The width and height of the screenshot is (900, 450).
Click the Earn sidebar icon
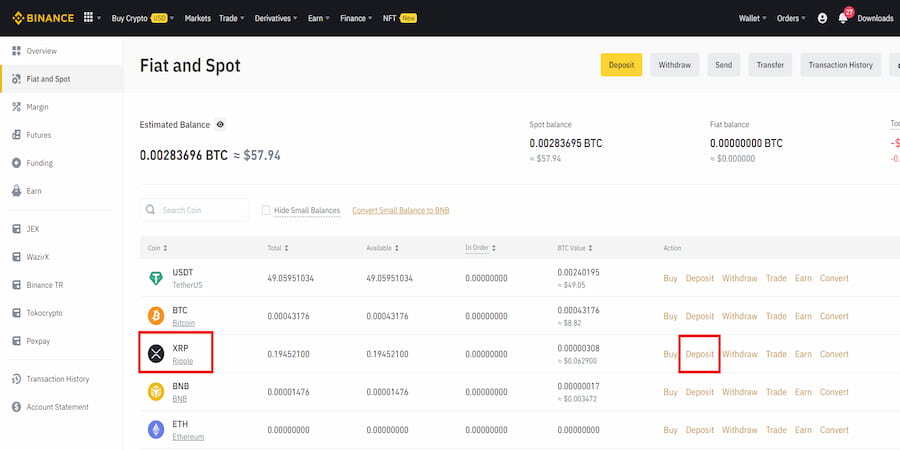coord(17,191)
